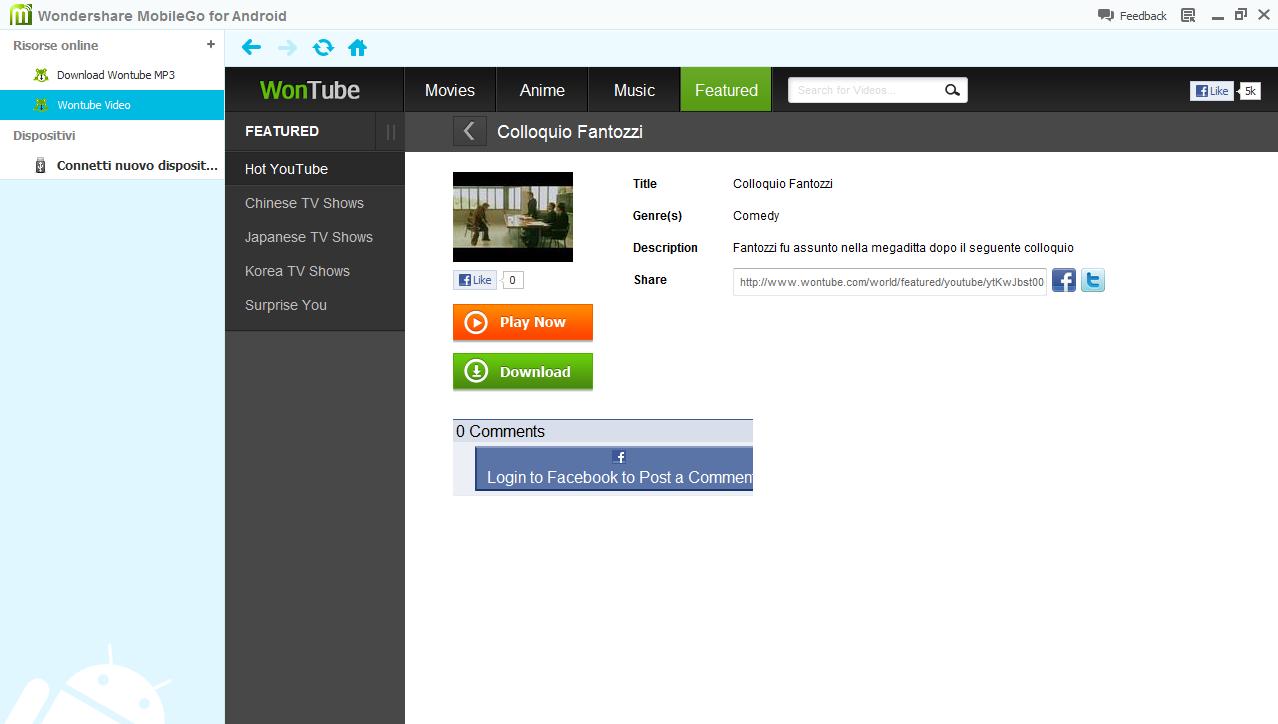Open the Music tab
Viewport: 1278px width, 724px height.
coord(634,90)
